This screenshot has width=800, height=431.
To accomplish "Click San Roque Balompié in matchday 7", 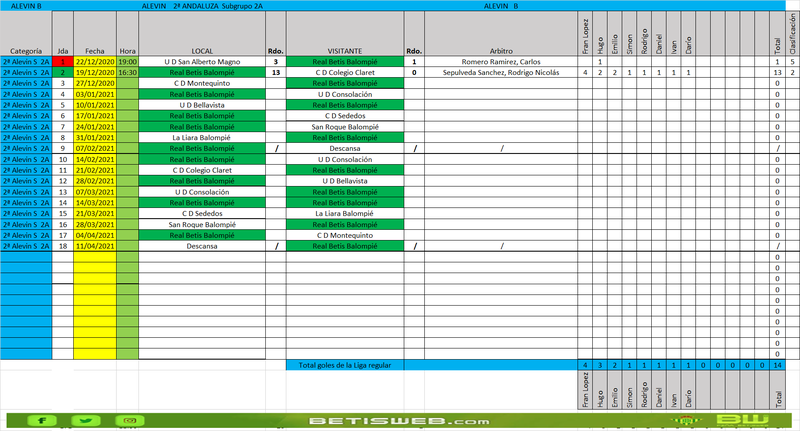I will [x=345, y=126].
